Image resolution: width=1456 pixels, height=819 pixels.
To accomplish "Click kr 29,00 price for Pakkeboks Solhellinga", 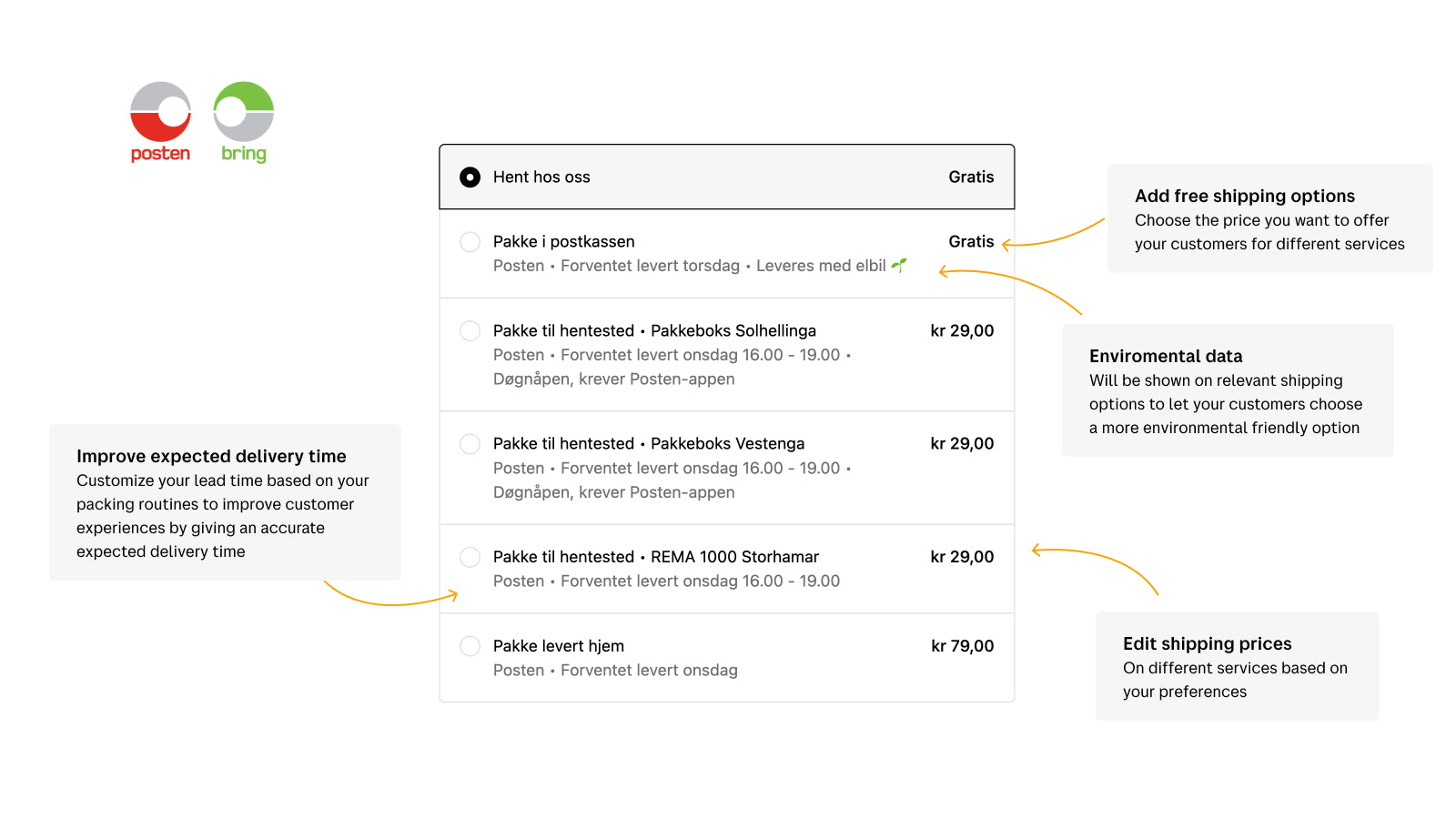I will [962, 331].
